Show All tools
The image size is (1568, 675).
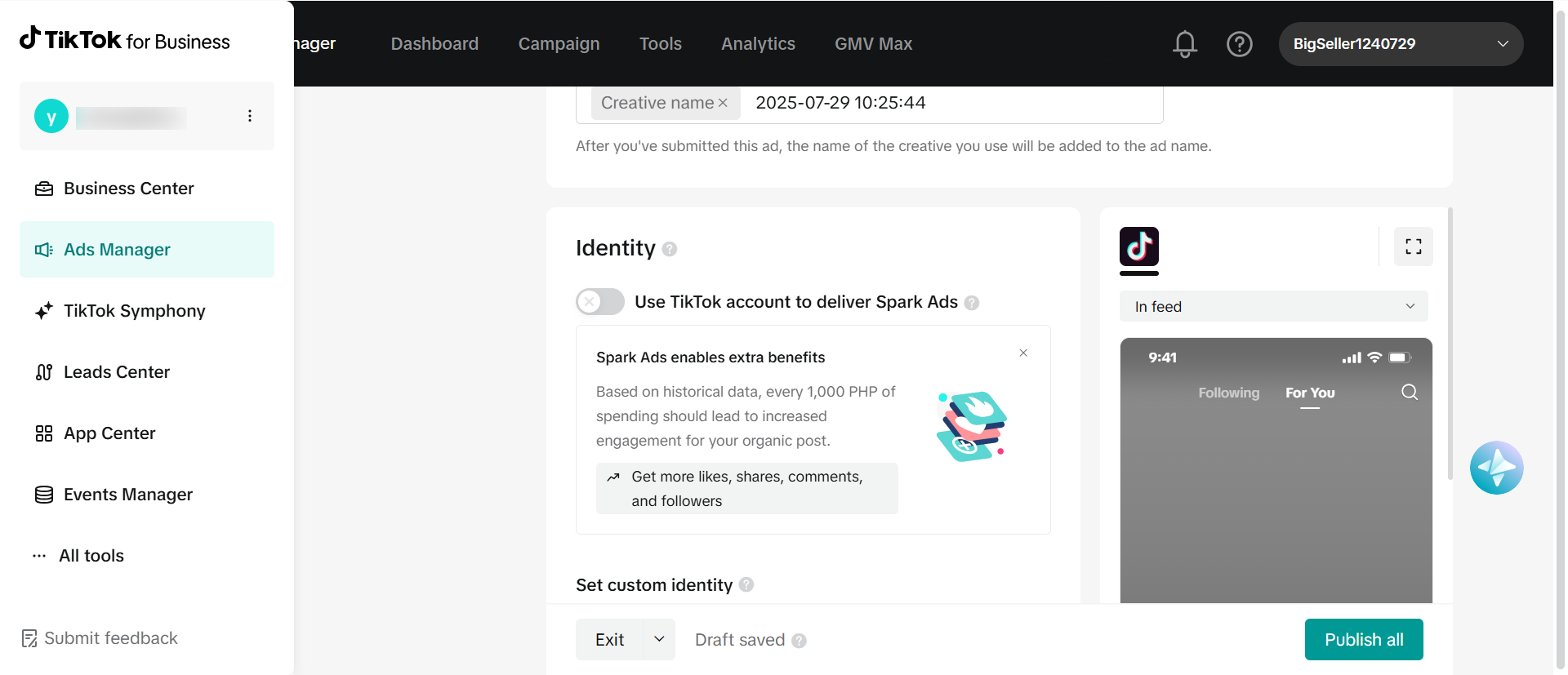coord(147,556)
